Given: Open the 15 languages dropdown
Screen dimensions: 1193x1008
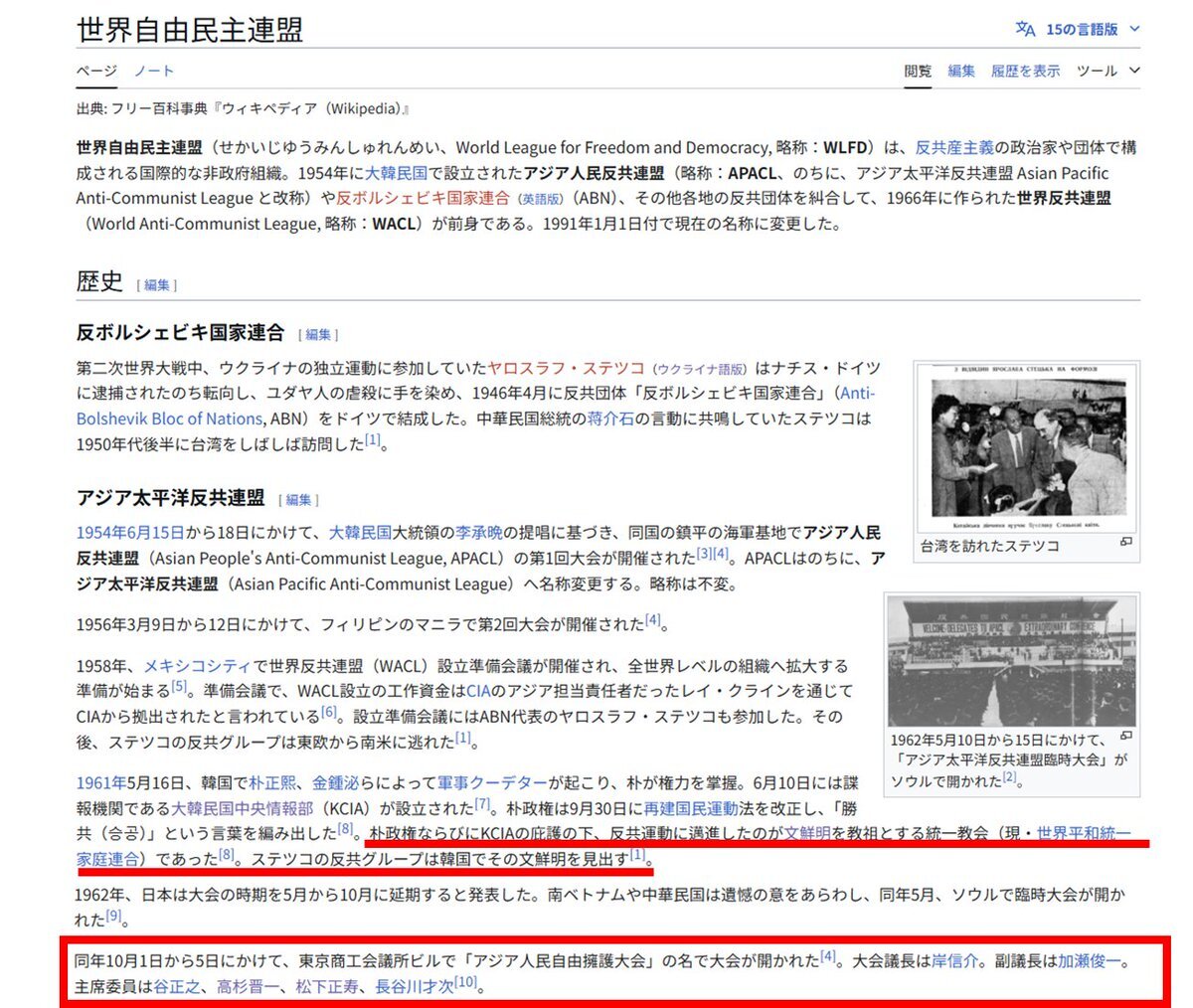Looking at the screenshot, I should (1092, 29).
